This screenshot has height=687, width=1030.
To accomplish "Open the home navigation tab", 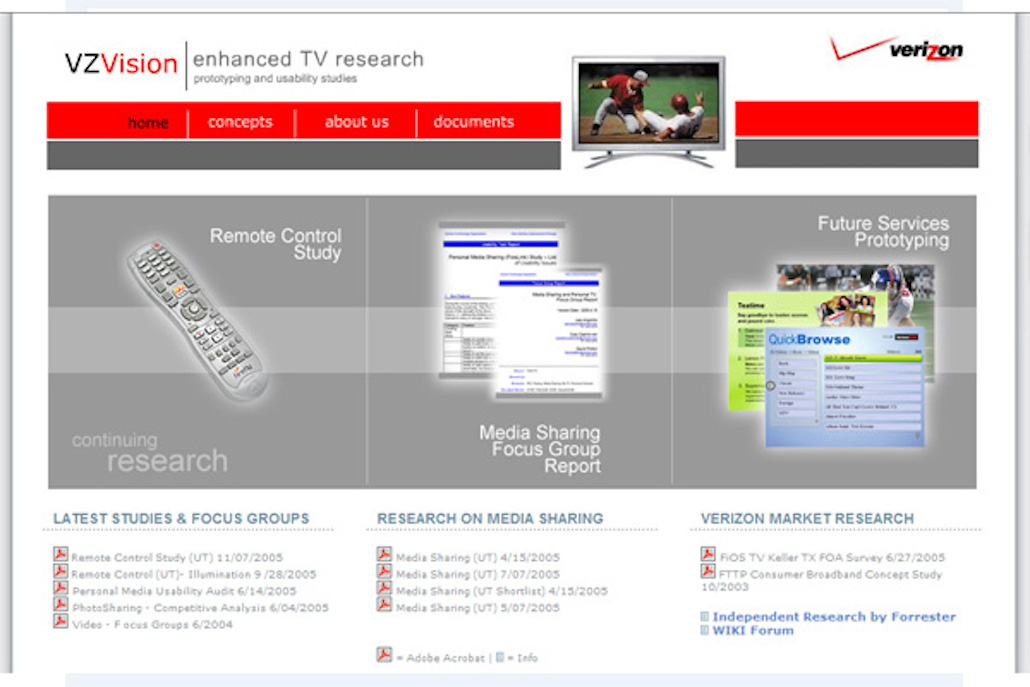I will (148, 122).
